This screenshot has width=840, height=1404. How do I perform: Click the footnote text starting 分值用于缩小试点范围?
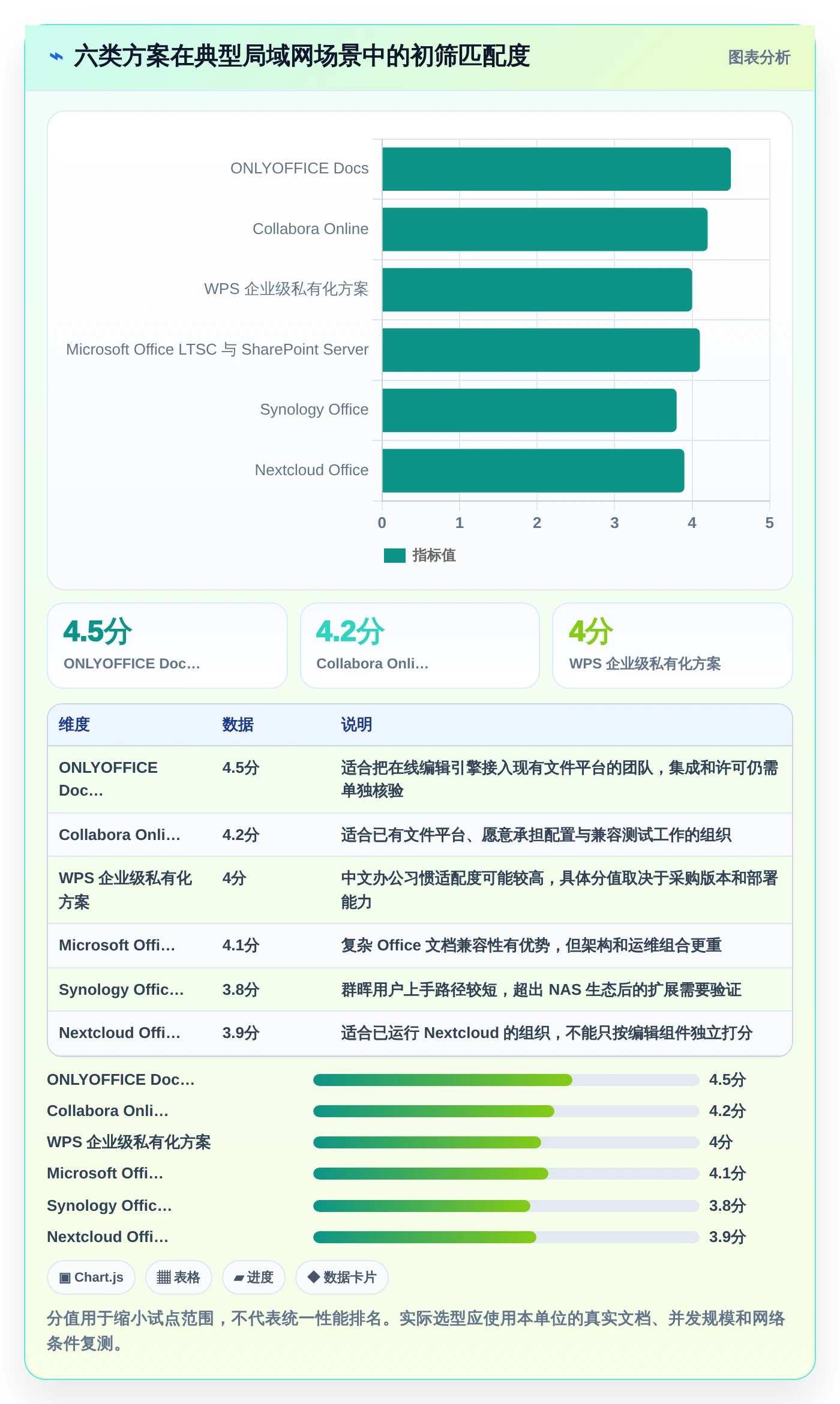coord(416,1331)
